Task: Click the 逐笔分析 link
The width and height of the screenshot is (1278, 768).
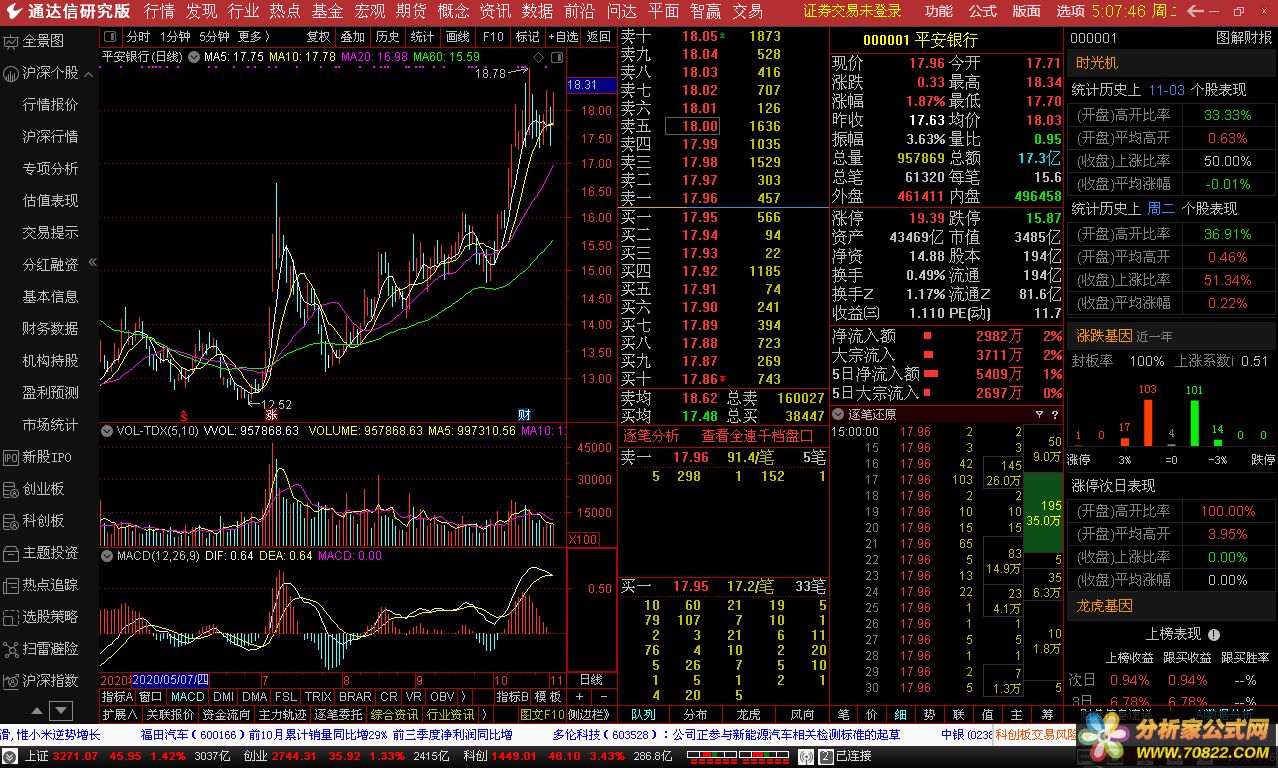Action: click(651, 436)
